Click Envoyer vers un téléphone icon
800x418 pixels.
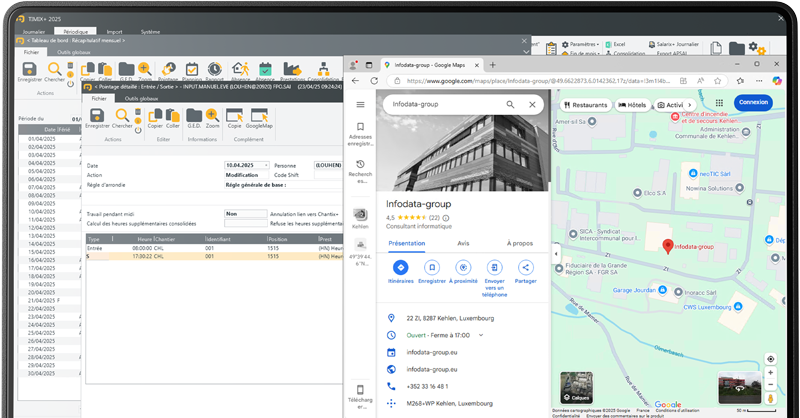tap(494, 268)
